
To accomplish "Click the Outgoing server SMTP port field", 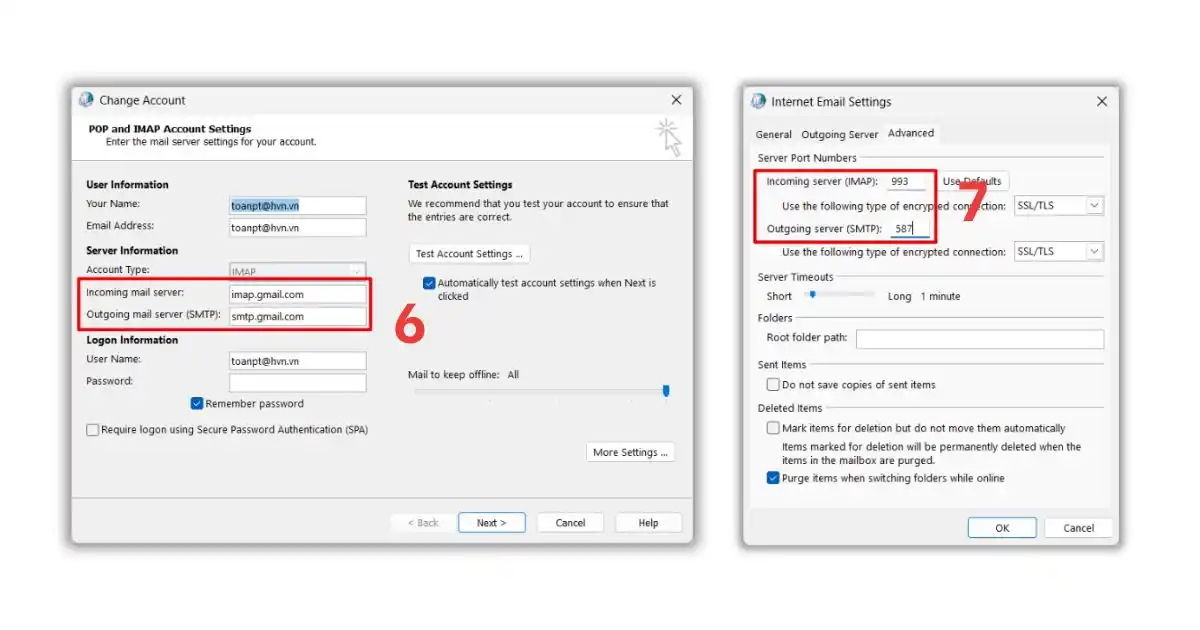I will click(x=911, y=229).
